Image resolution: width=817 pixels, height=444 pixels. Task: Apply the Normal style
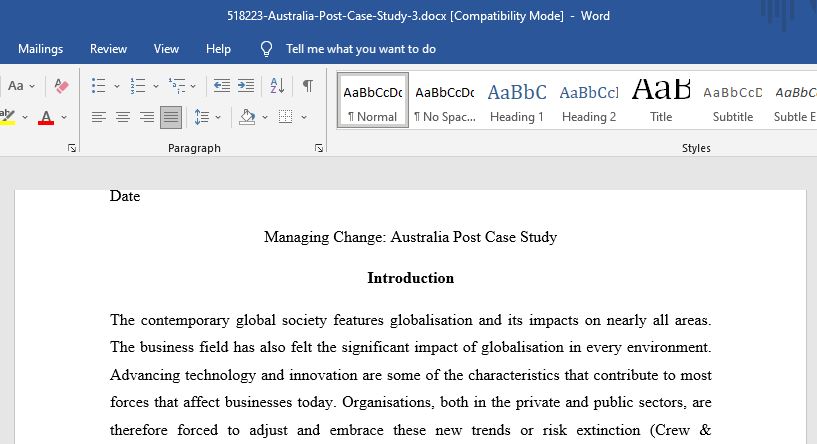click(373, 100)
